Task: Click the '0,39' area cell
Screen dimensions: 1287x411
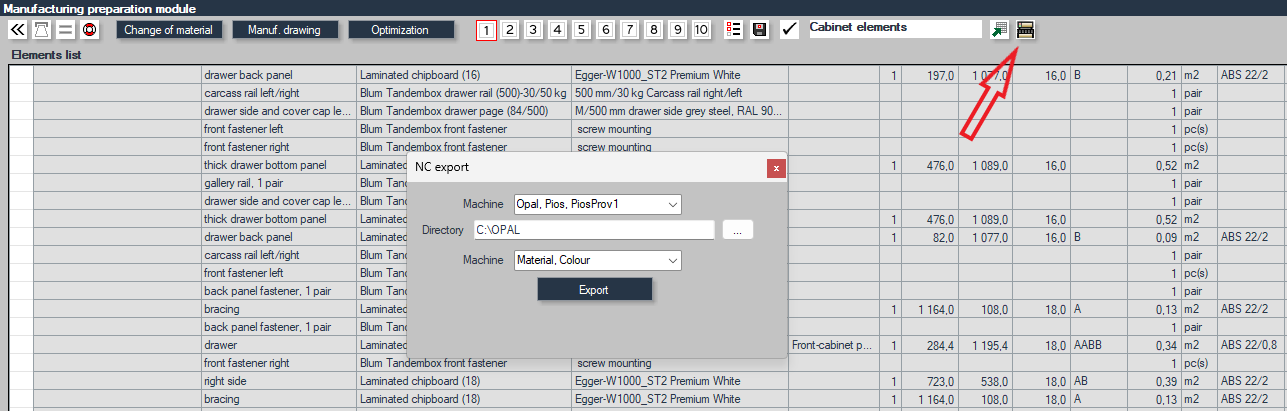Action: click(1153, 381)
